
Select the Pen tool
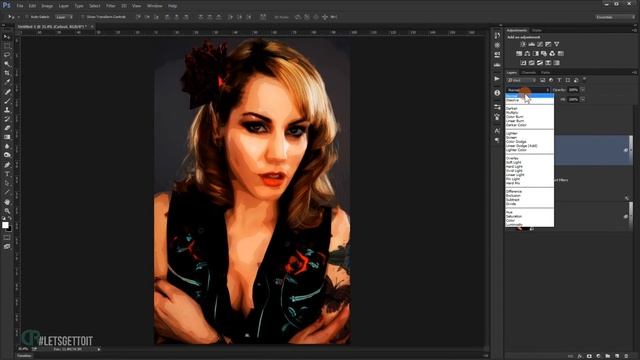tap(7, 165)
